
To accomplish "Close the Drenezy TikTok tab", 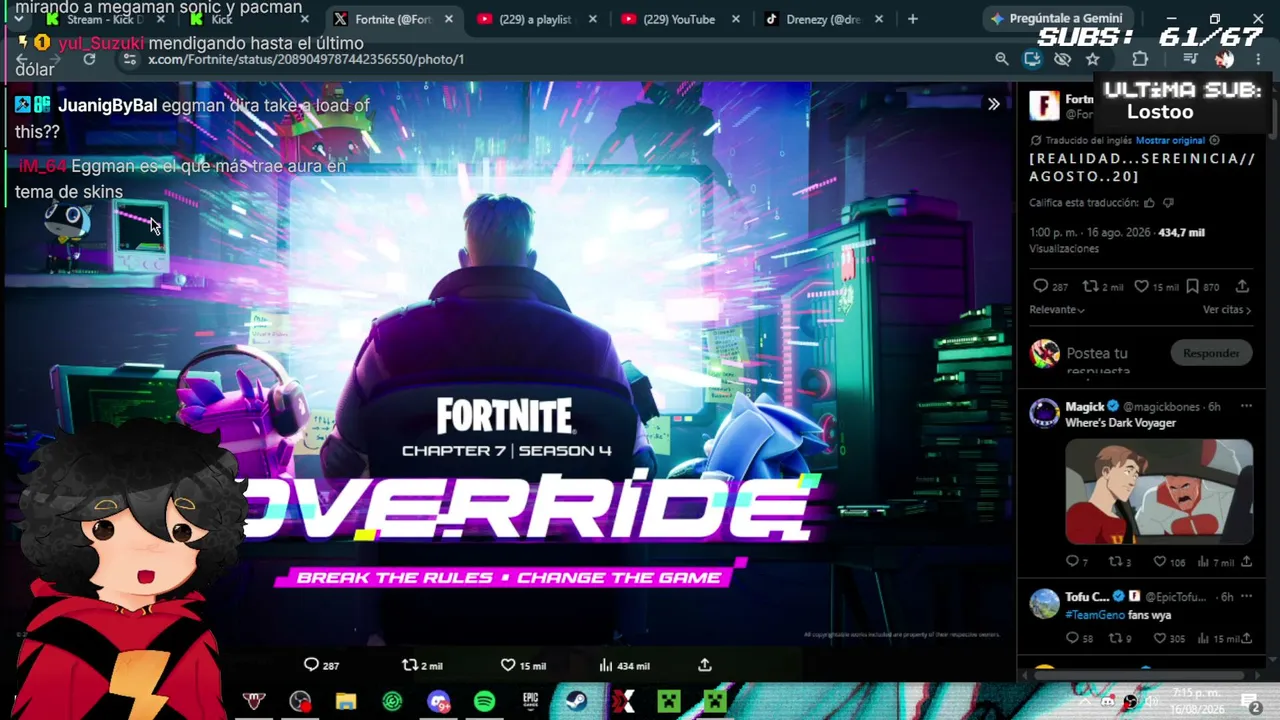I will pyautogui.click(x=880, y=19).
